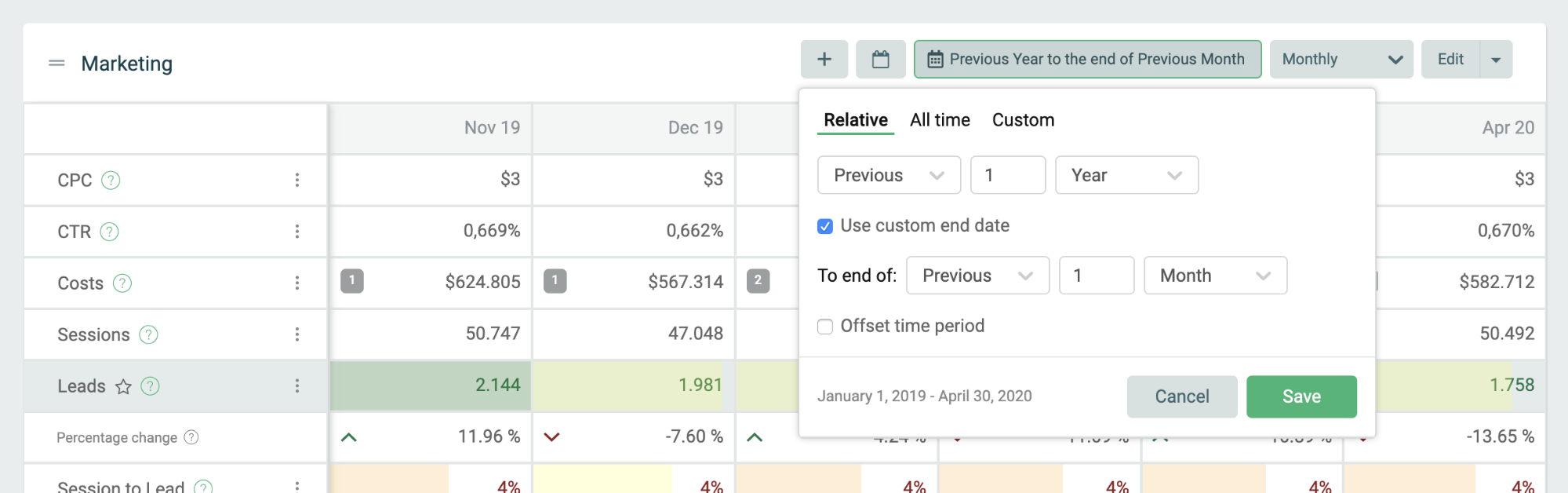Click Sessions help icon
Image resolution: width=1568 pixels, height=493 pixels.
pyautogui.click(x=148, y=334)
